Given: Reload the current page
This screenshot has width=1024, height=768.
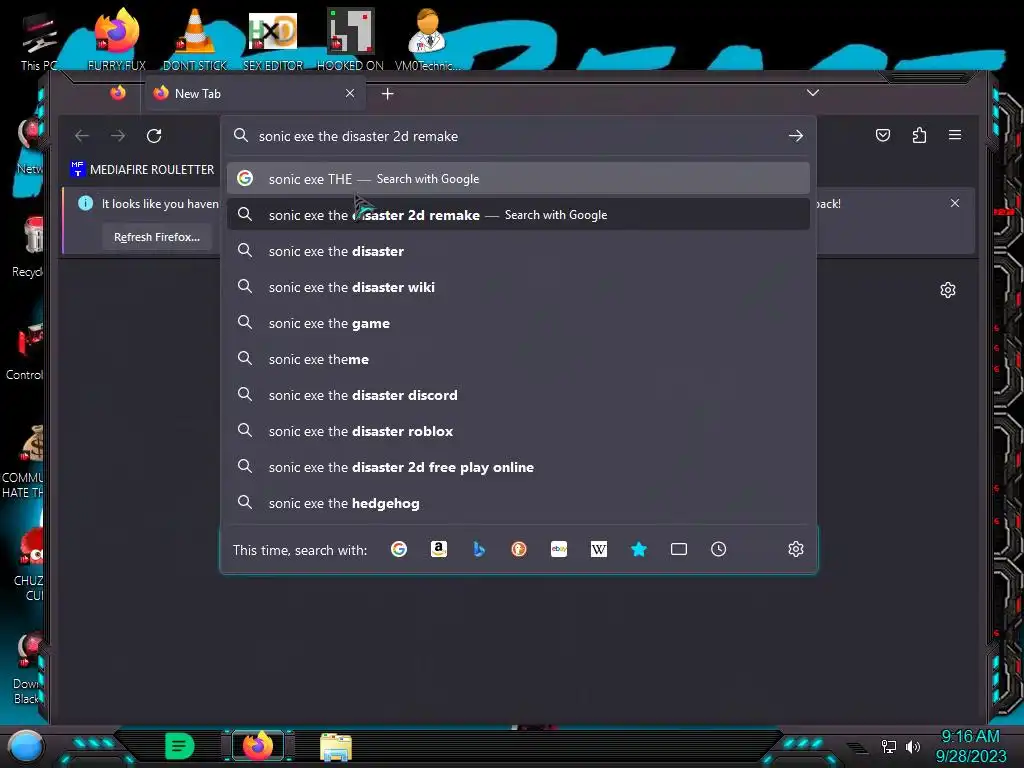Looking at the screenshot, I should [154, 136].
